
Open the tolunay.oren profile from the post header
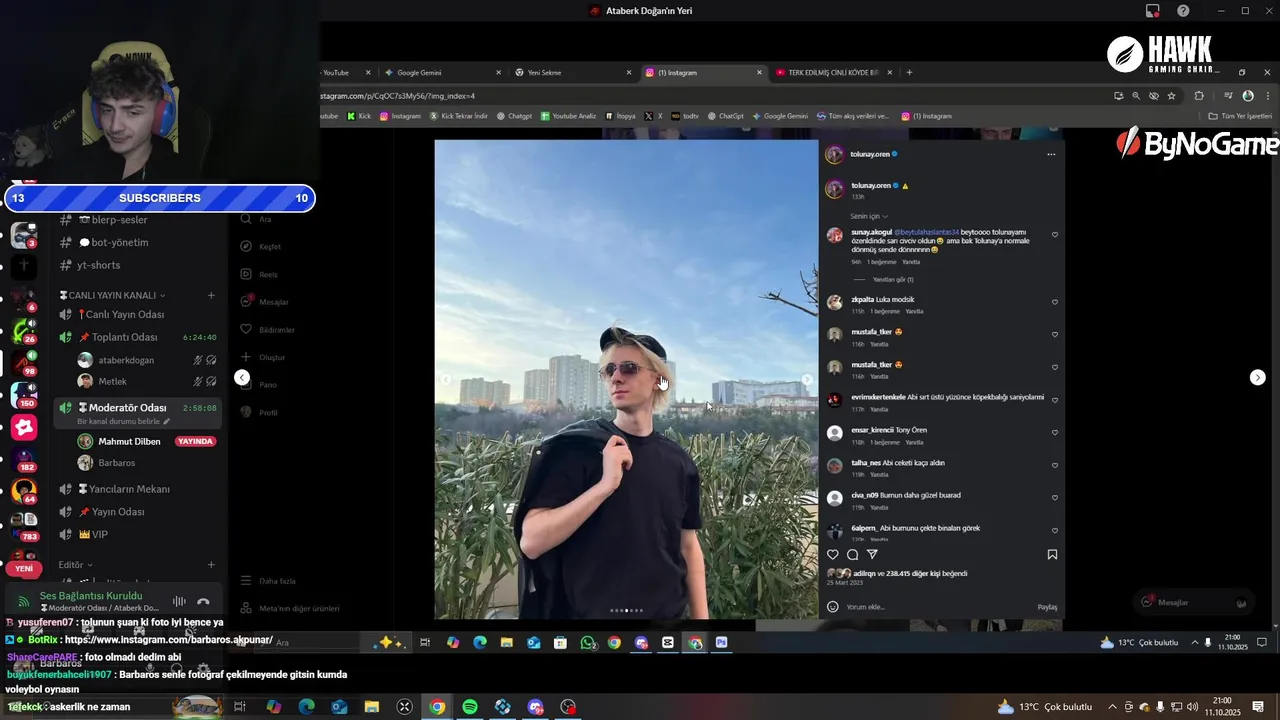tap(870, 154)
